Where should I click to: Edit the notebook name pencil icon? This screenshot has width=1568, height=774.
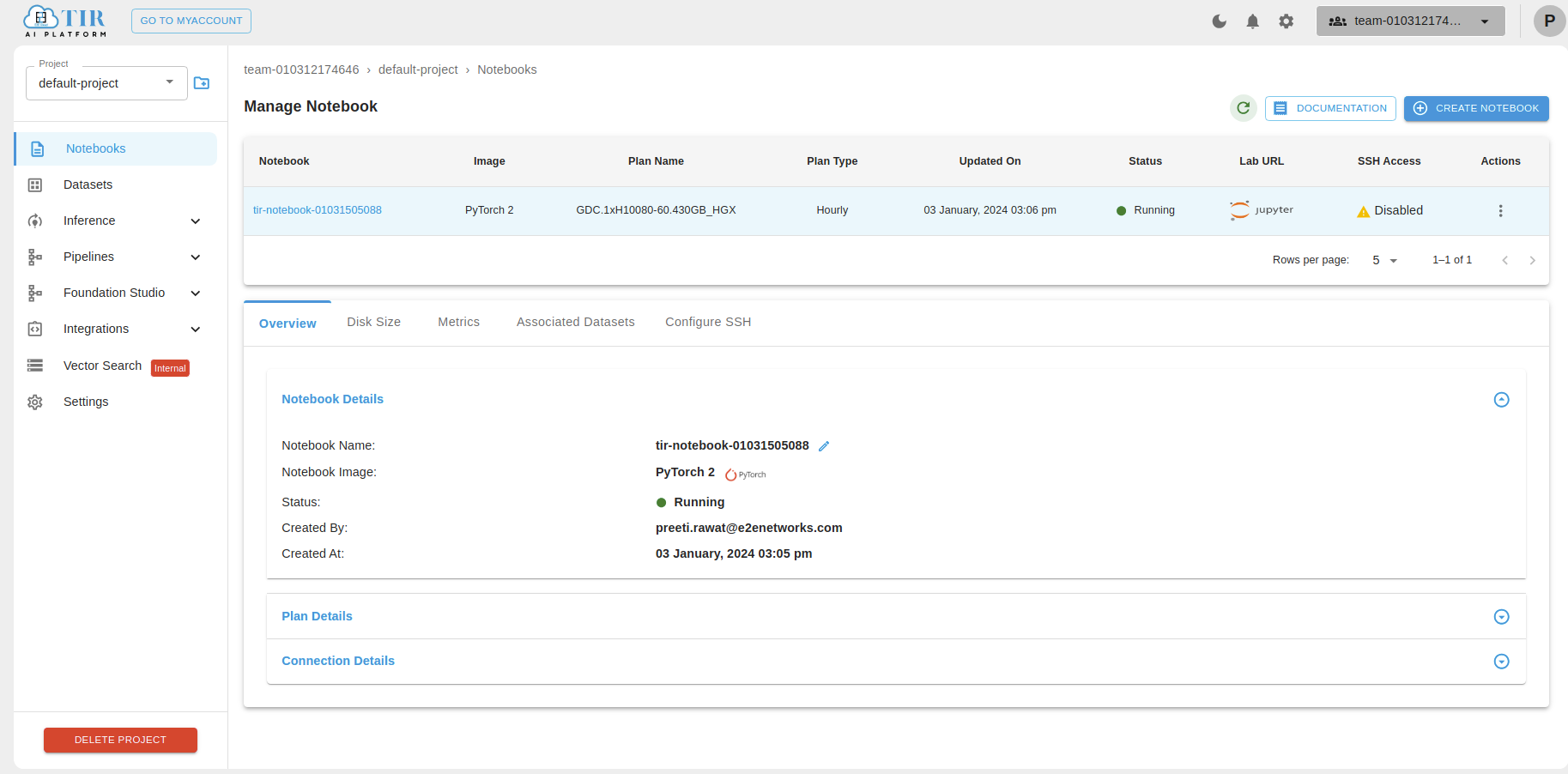pos(824,446)
